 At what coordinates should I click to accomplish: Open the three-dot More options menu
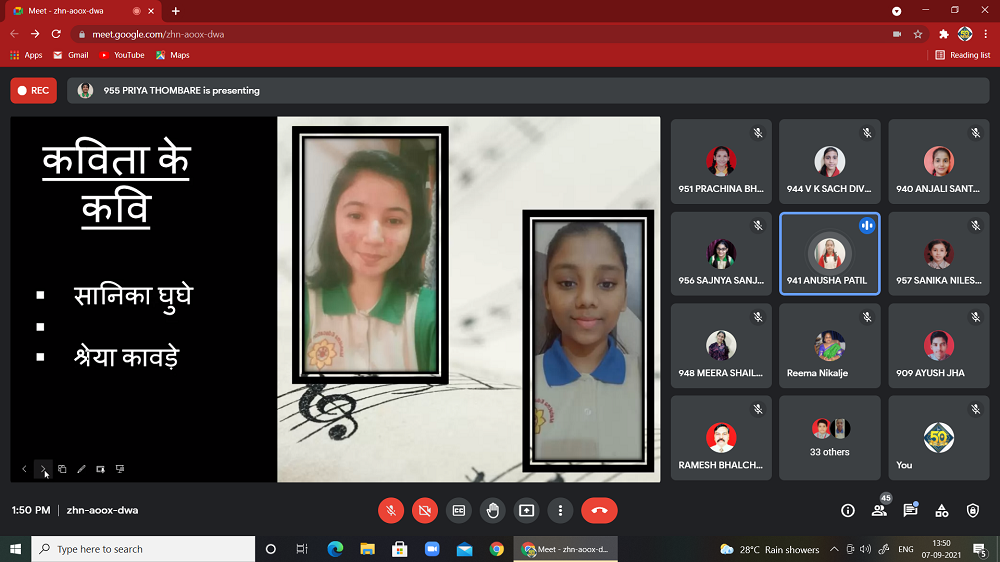click(x=561, y=510)
